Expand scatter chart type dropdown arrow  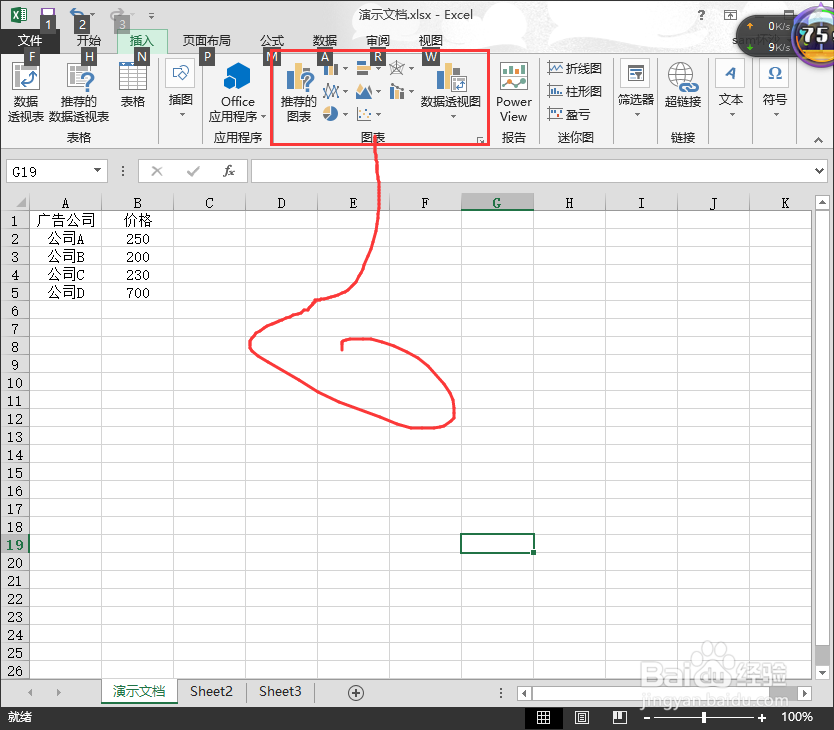(x=379, y=114)
